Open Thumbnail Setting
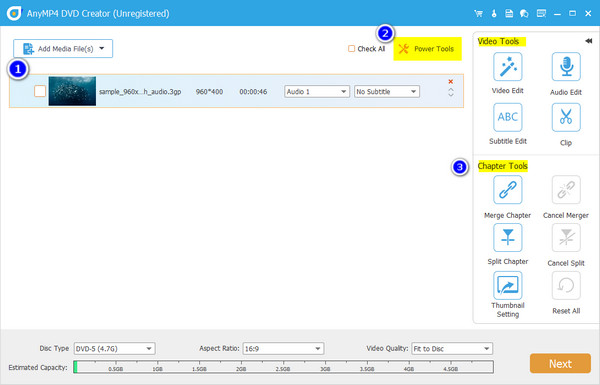Viewport: 600px width, 385px height. [507, 285]
